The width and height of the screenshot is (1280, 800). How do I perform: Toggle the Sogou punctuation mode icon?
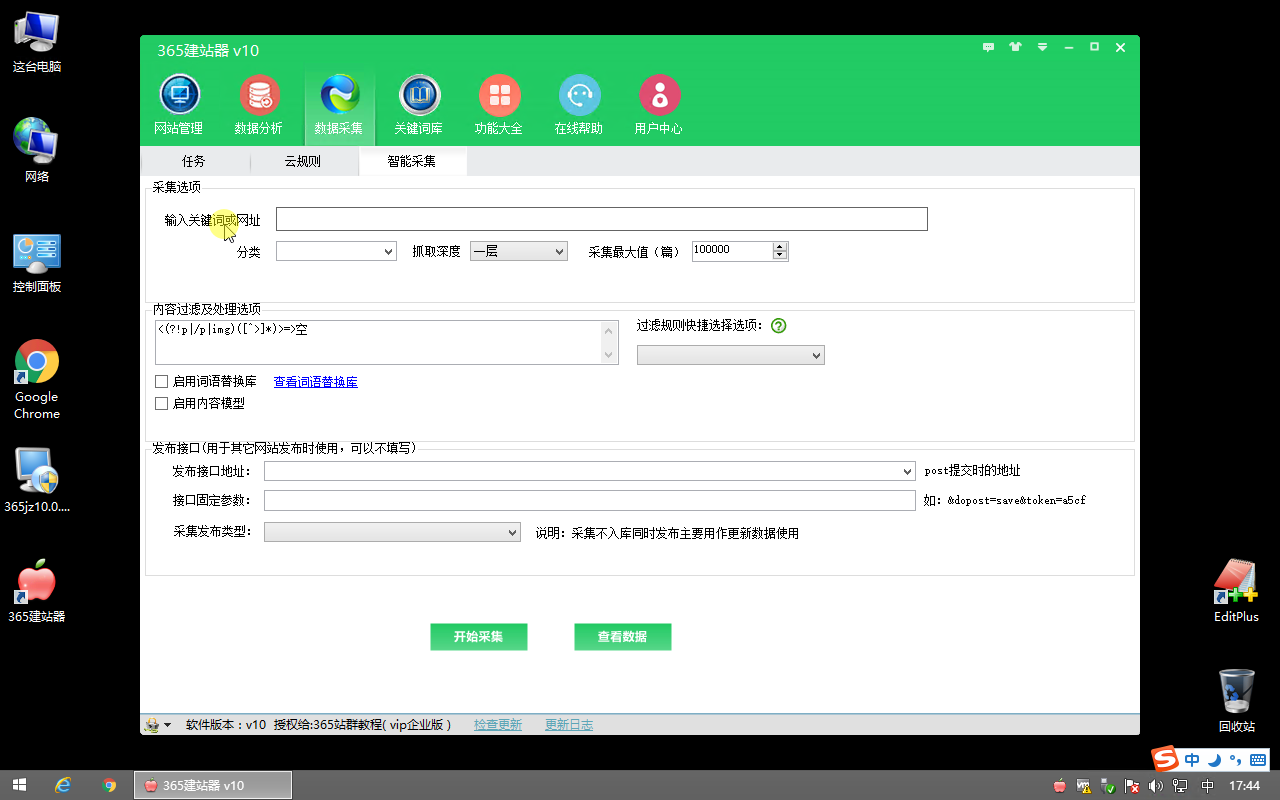point(1236,759)
